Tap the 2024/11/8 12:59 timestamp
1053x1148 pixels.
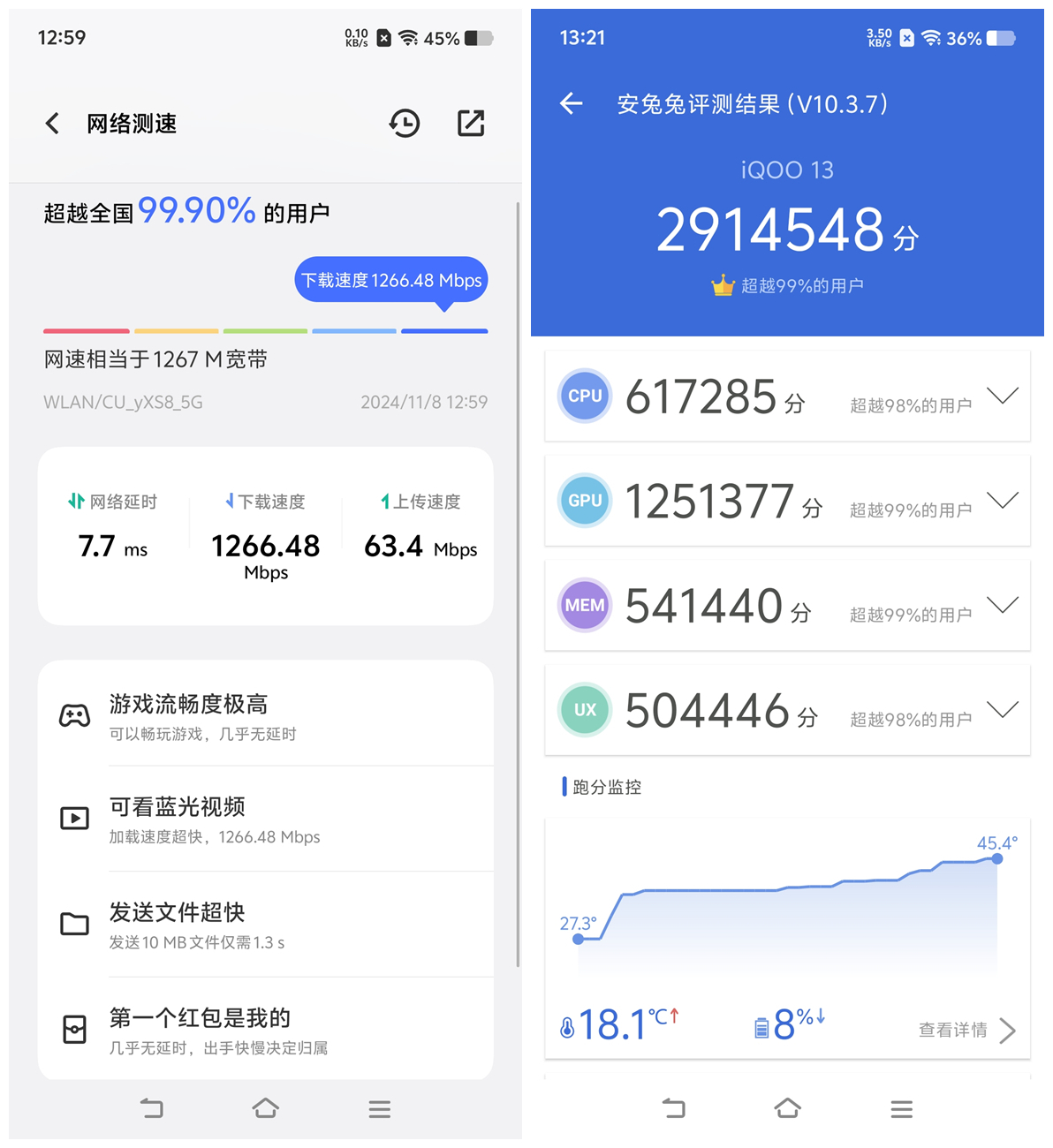[424, 402]
